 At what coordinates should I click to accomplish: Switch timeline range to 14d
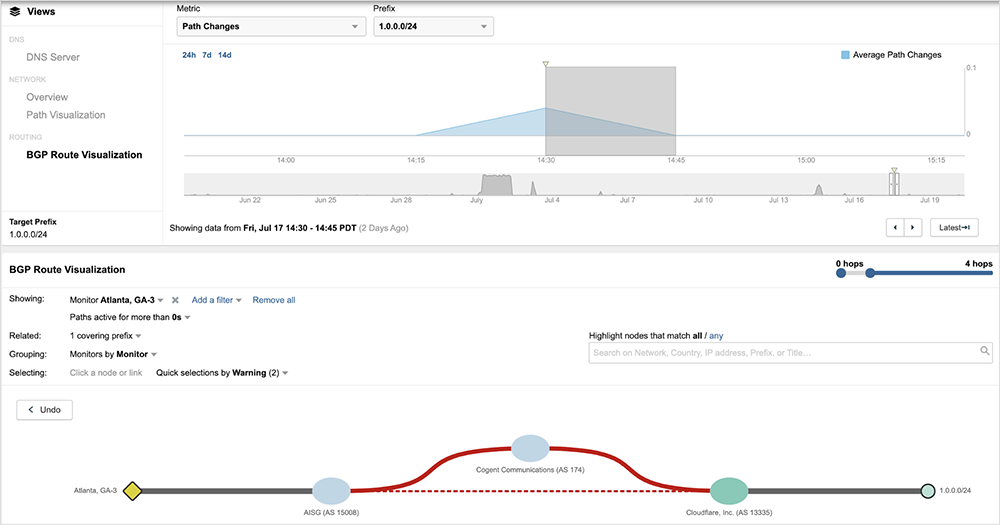click(x=225, y=55)
